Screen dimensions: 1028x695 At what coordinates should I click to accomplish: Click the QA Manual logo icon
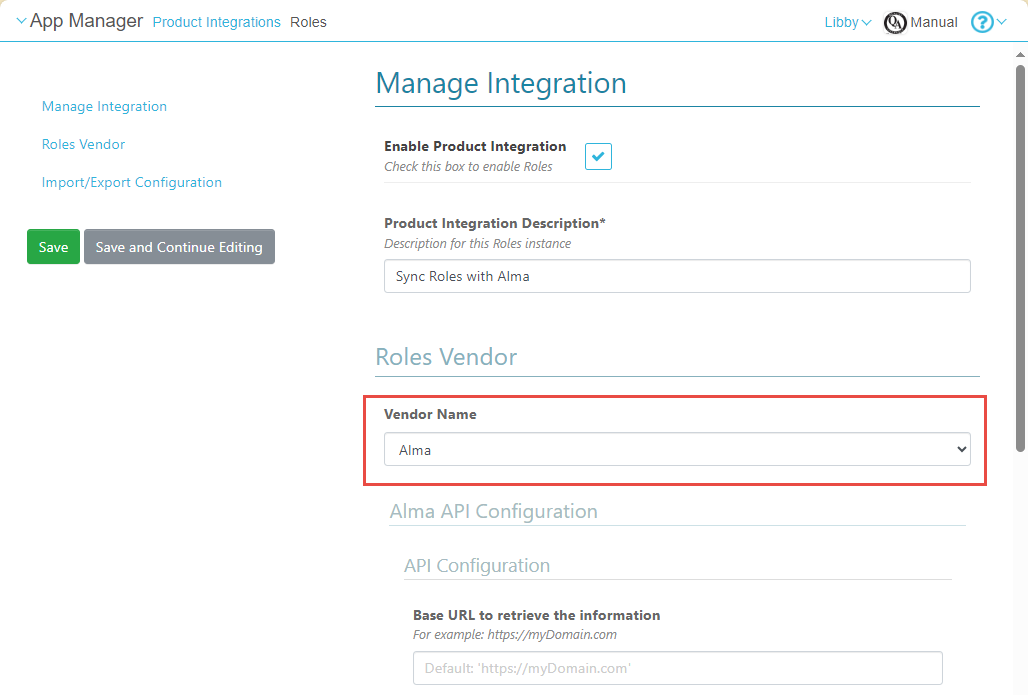895,22
